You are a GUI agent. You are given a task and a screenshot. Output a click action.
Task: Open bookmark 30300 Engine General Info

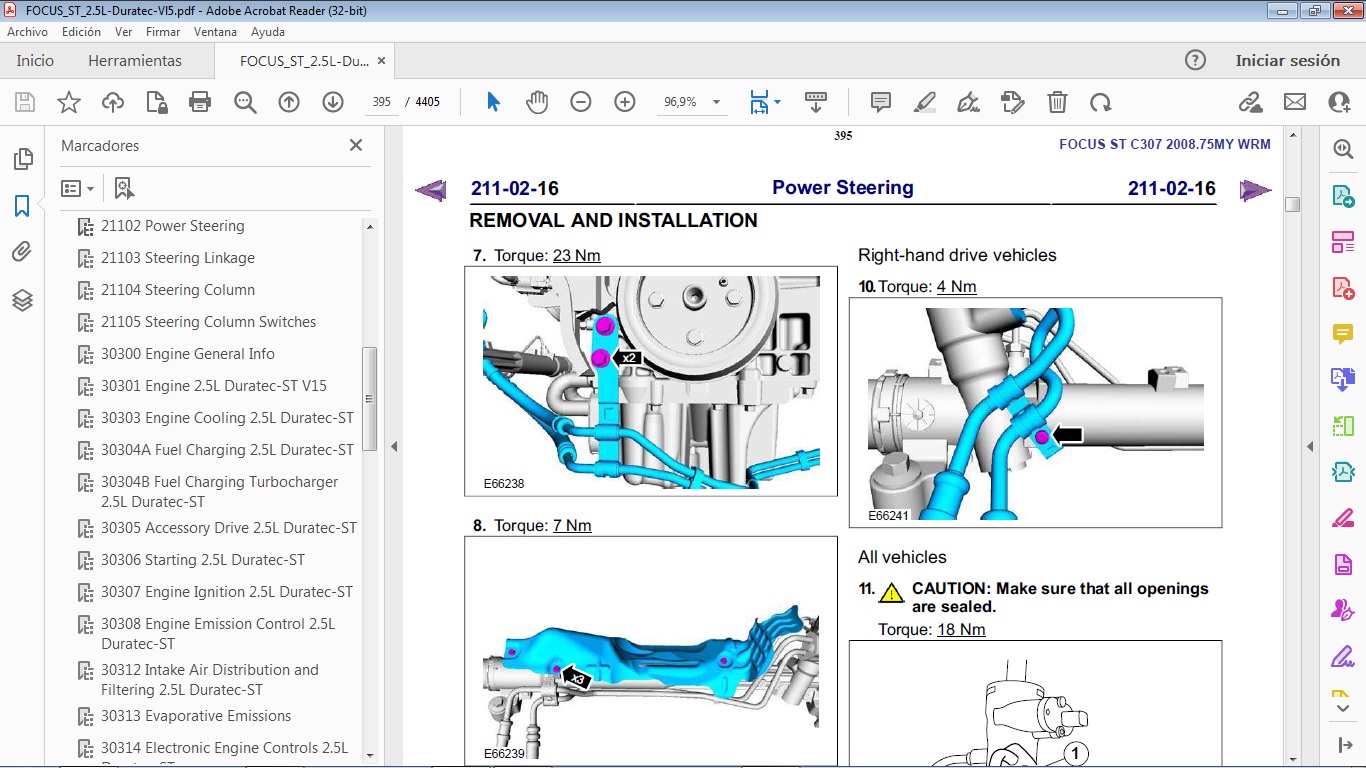[x=188, y=354]
